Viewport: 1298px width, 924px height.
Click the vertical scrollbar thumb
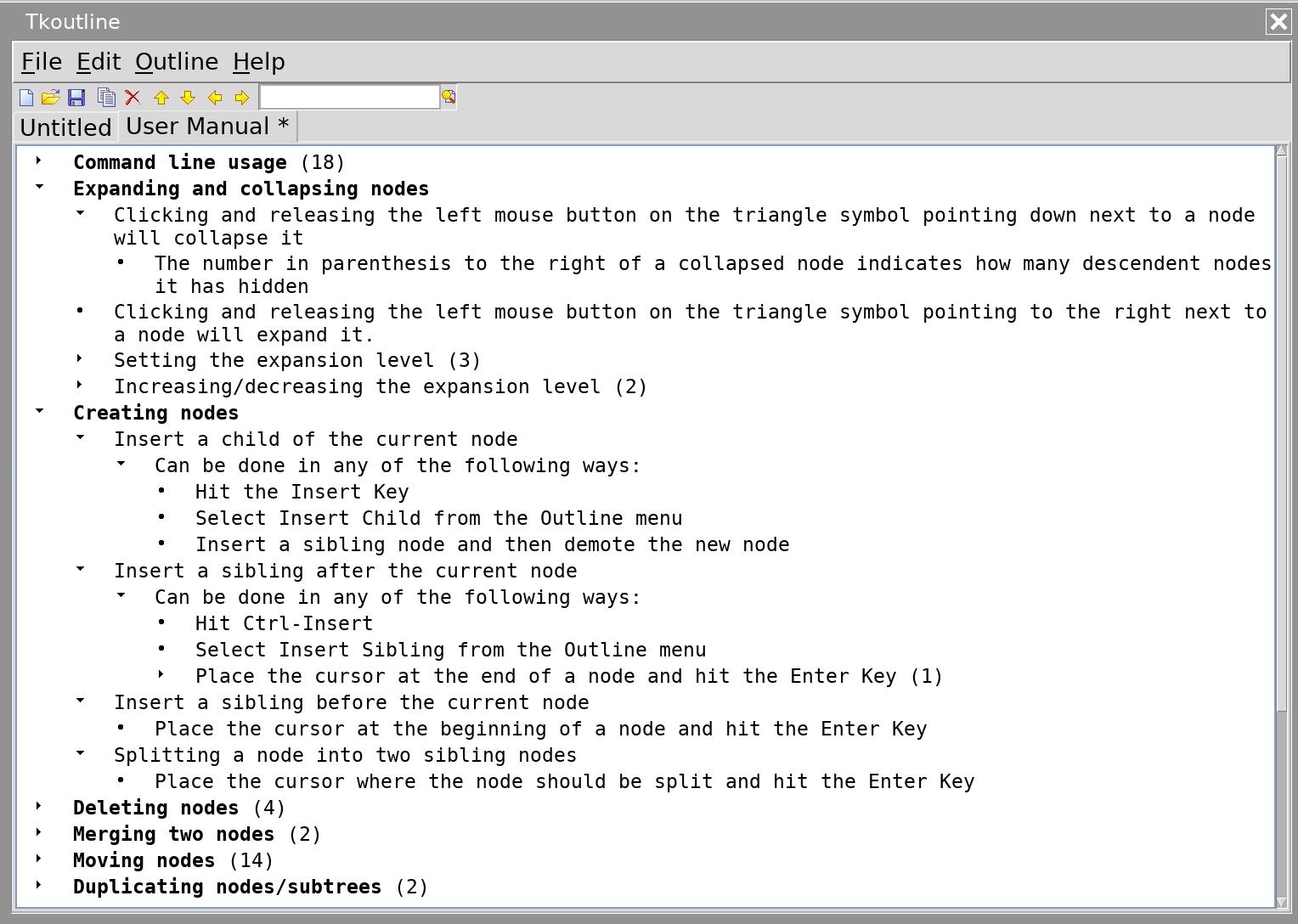1282,433
